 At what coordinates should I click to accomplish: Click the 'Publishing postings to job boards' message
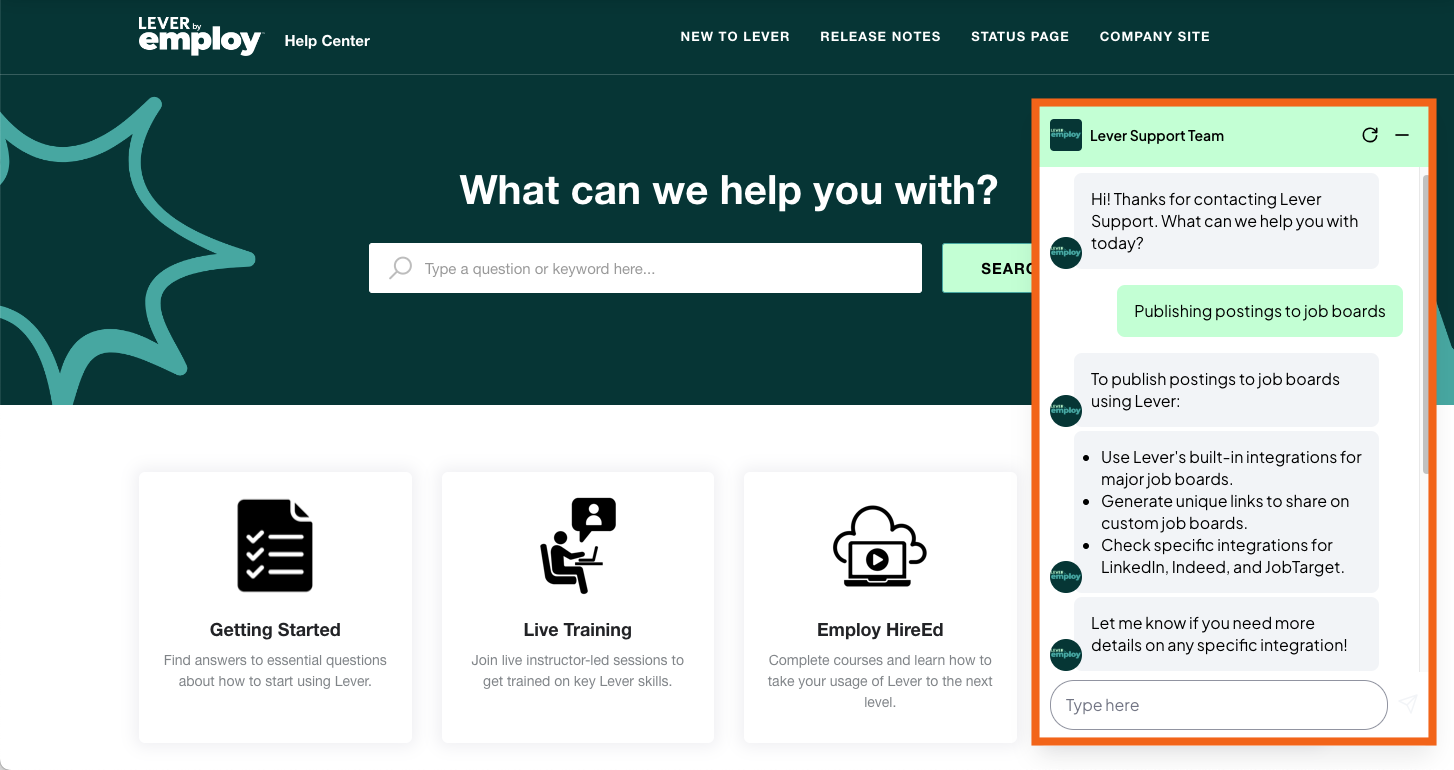coord(1260,311)
